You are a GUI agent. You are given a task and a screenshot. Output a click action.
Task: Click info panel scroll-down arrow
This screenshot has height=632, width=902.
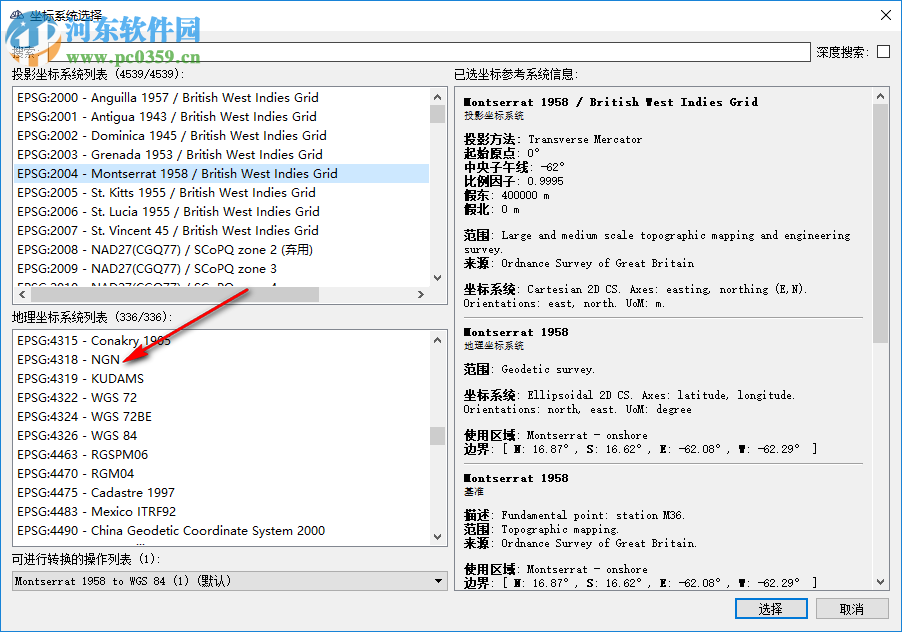click(x=880, y=581)
